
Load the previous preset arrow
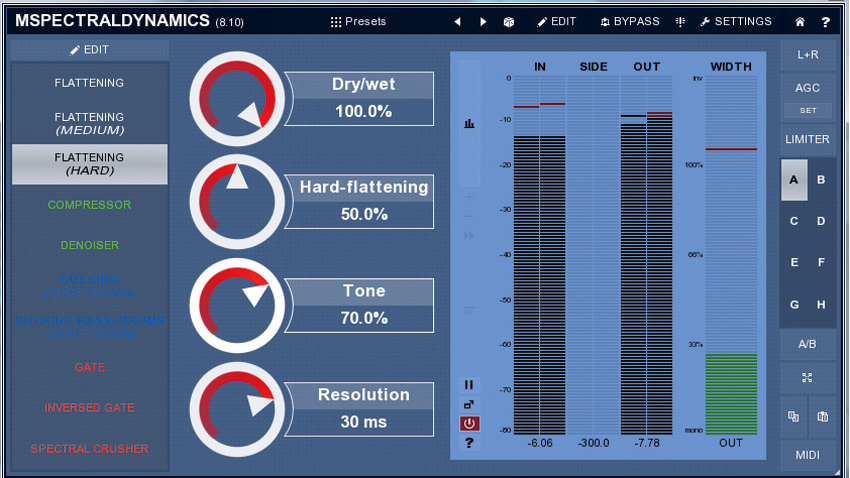pos(458,22)
